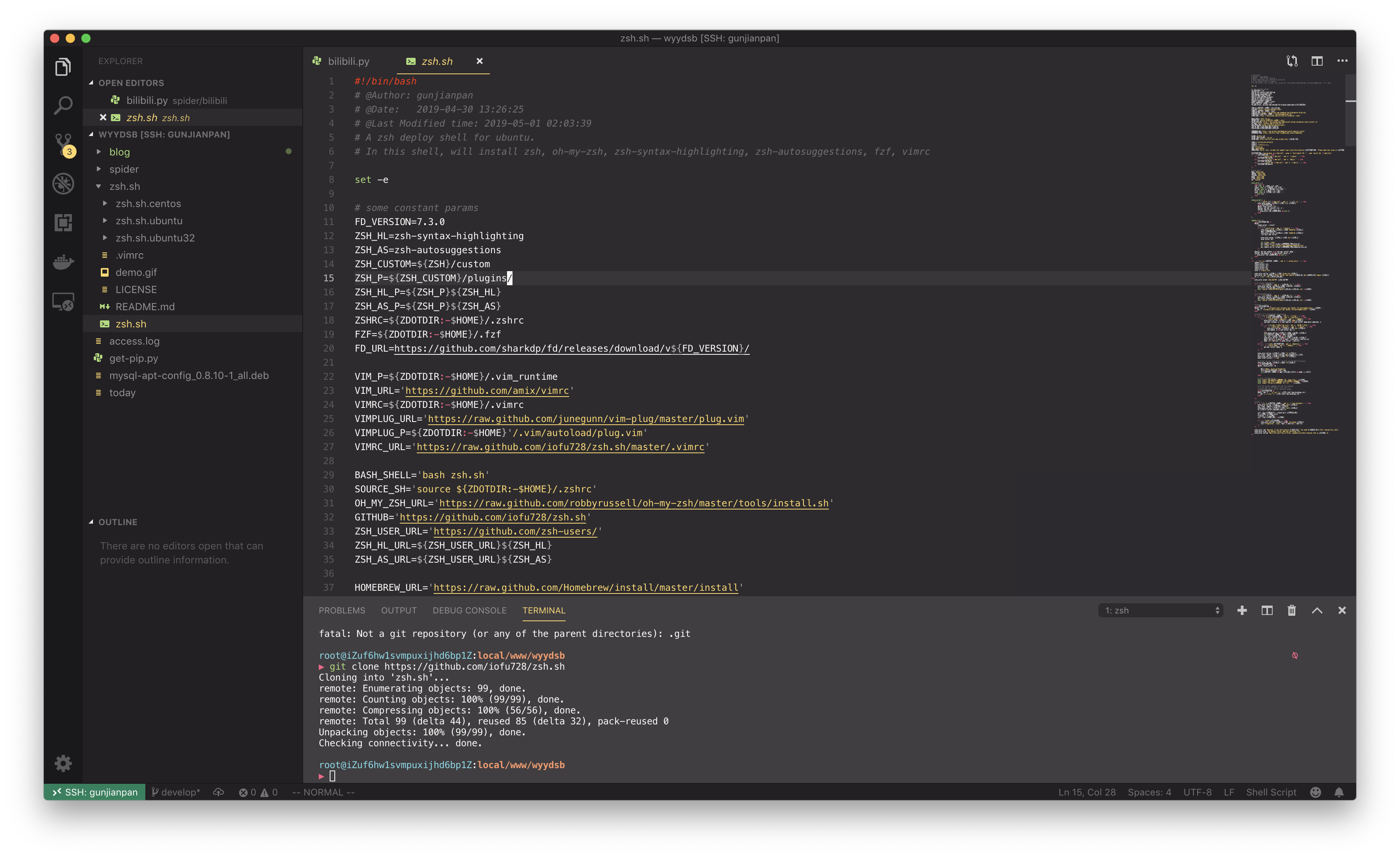The image size is (1400, 858).
Task: Click the notifications bell in status bar
Action: tap(1340, 792)
